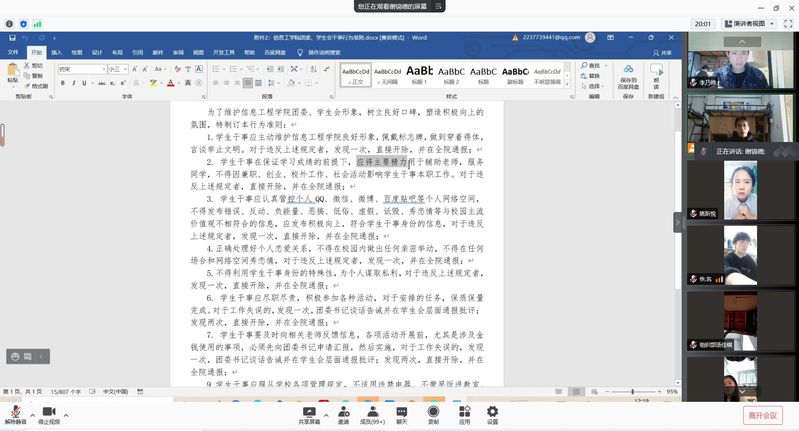Select the 标题 1 heading style
Screen dimensions: 799x431
419,75
